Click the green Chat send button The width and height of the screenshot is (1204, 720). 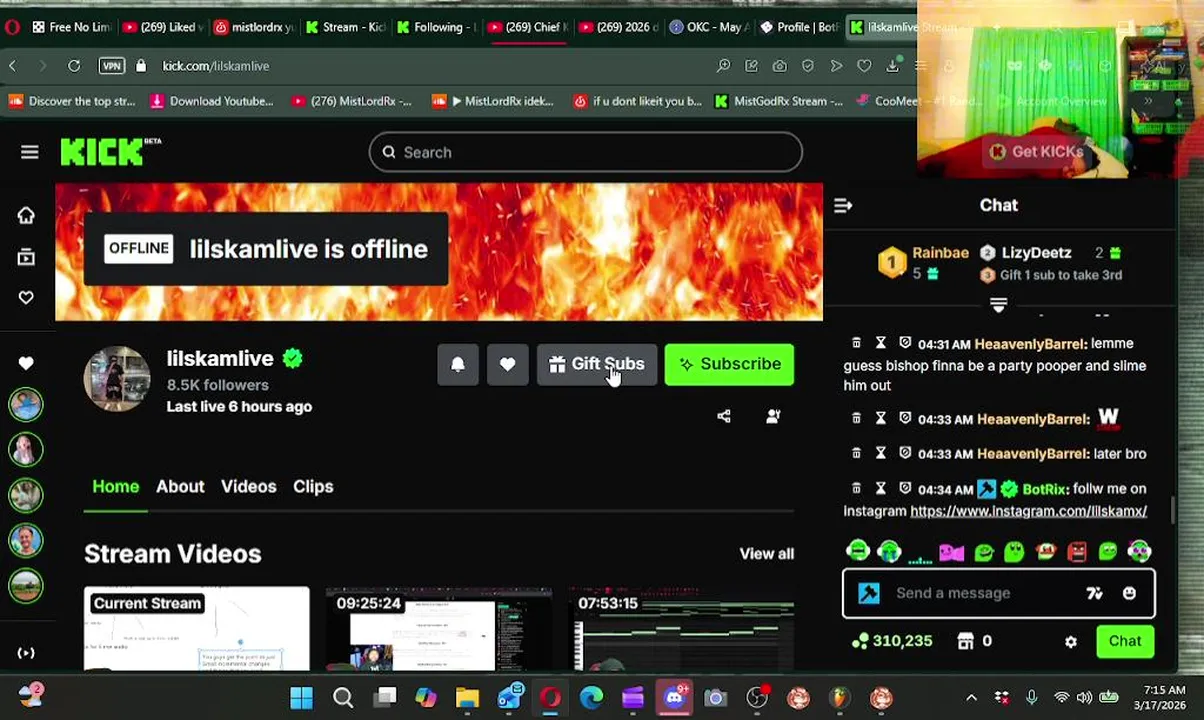coord(1124,641)
